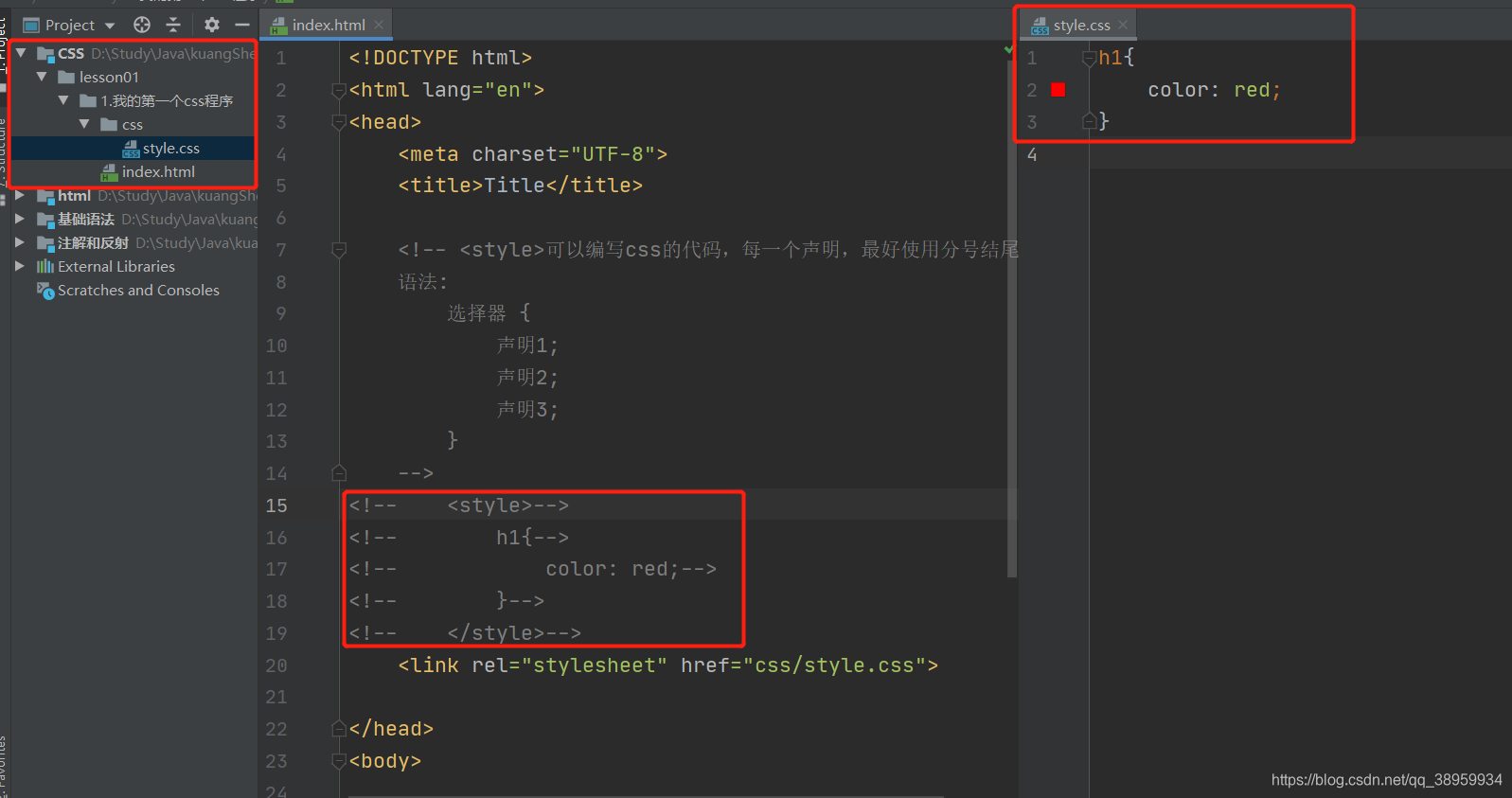Screen dimensions: 1512x798
Task: Click line number 20 in index.html gutter
Action: pos(276,665)
